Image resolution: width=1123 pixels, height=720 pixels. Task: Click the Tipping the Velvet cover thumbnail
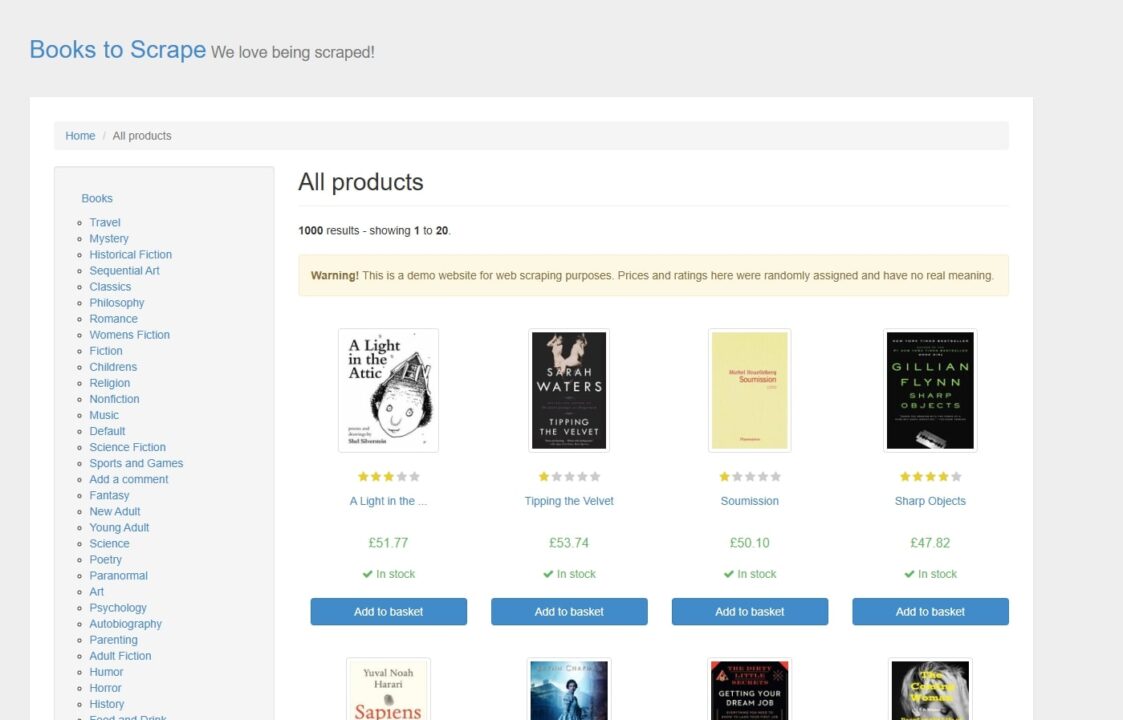click(x=569, y=389)
